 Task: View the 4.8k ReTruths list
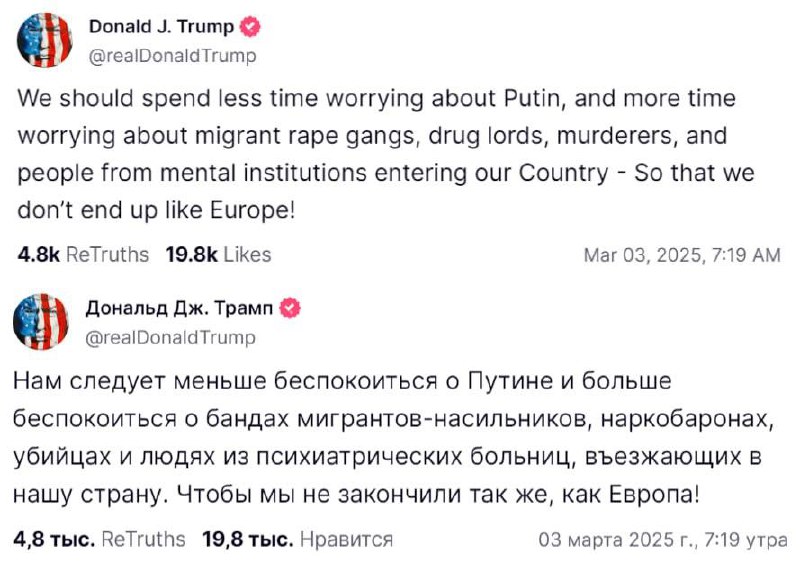[83, 255]
